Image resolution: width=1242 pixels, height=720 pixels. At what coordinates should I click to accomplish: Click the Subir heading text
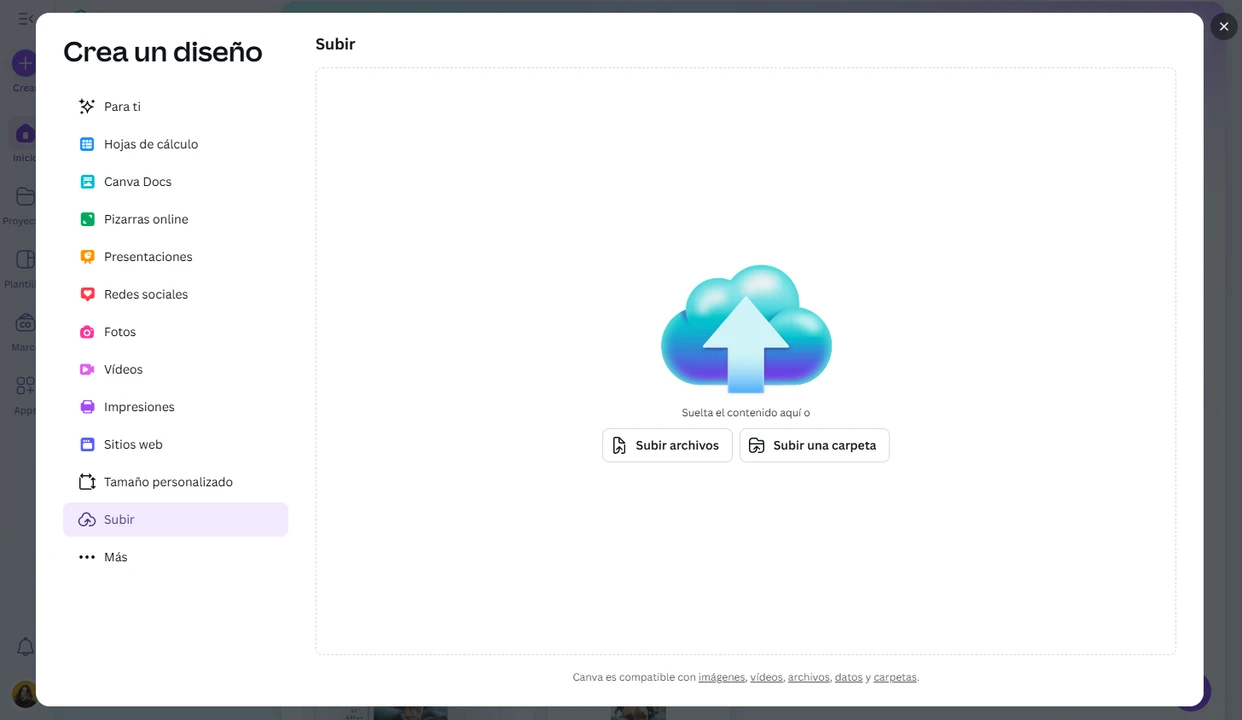tap(335, 44)
